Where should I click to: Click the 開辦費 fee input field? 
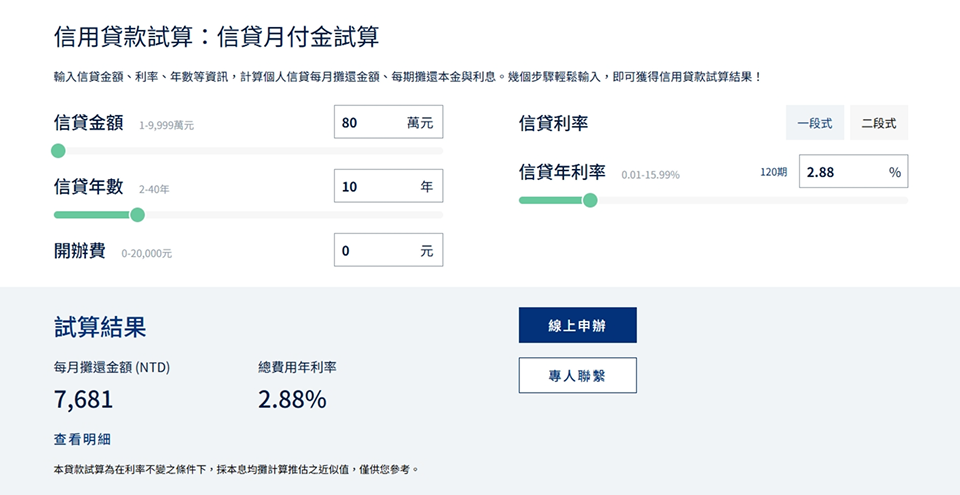[370, 251]
